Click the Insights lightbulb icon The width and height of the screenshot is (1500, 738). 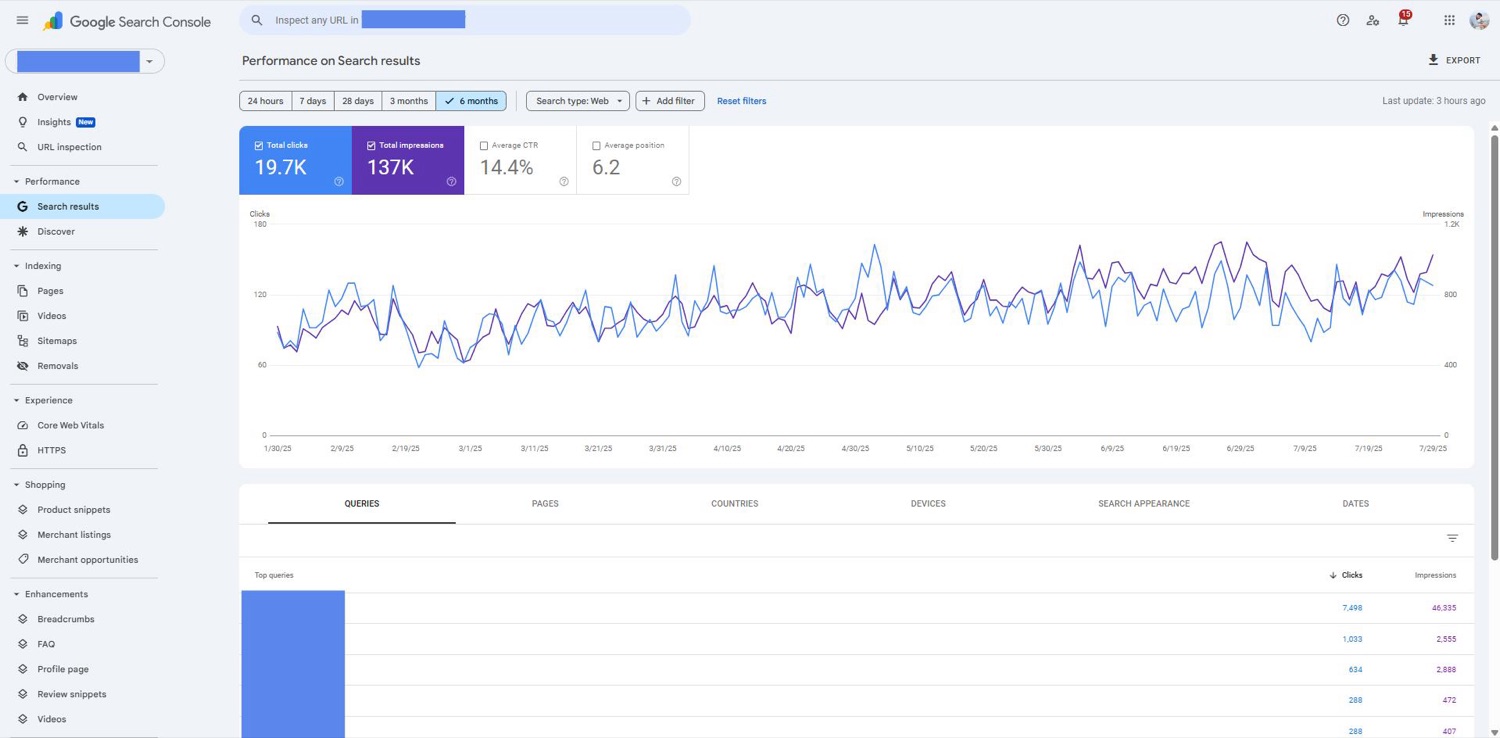(x=22, y=122)
